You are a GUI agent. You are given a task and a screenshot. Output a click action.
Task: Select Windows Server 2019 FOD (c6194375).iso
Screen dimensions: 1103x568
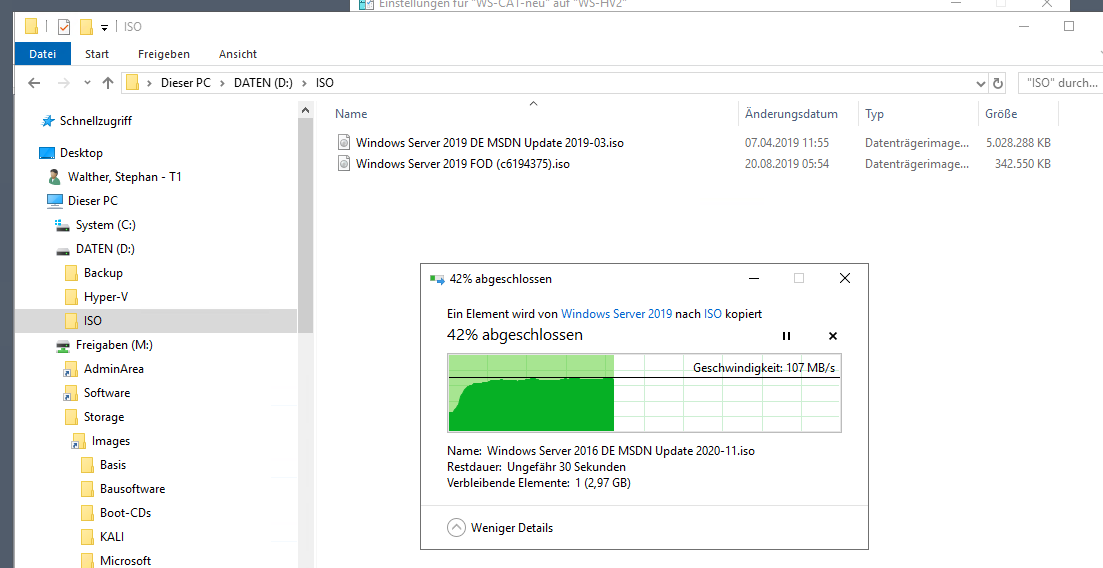coord(462,164)
